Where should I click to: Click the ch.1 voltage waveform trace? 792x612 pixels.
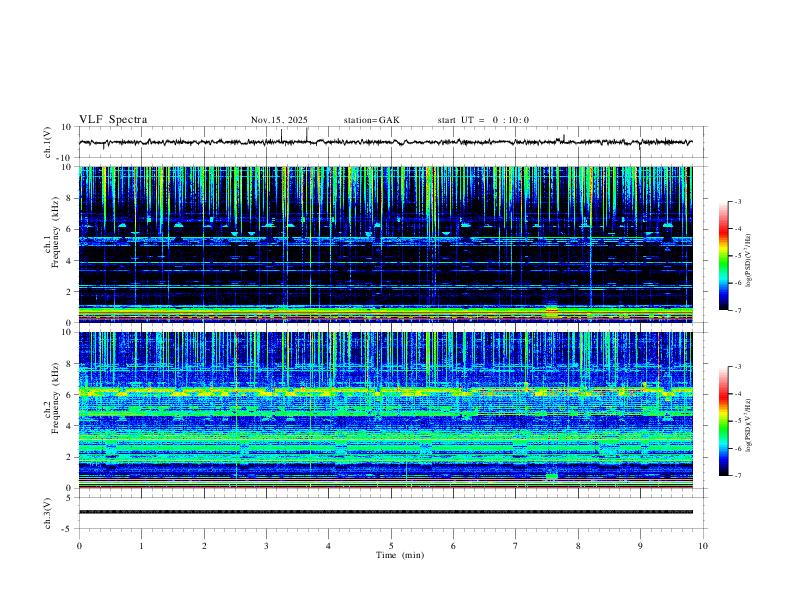[385, 142]
